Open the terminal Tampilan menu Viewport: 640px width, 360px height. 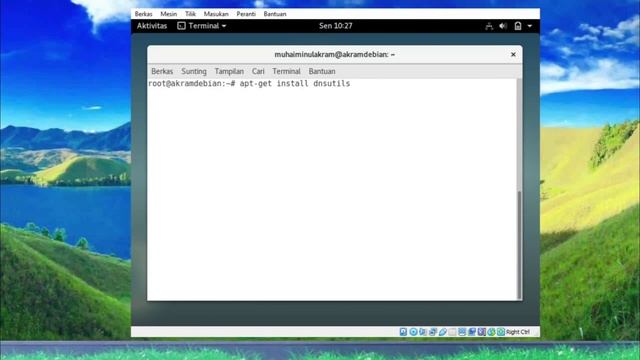pyautogui.click(x=229, y=71)
